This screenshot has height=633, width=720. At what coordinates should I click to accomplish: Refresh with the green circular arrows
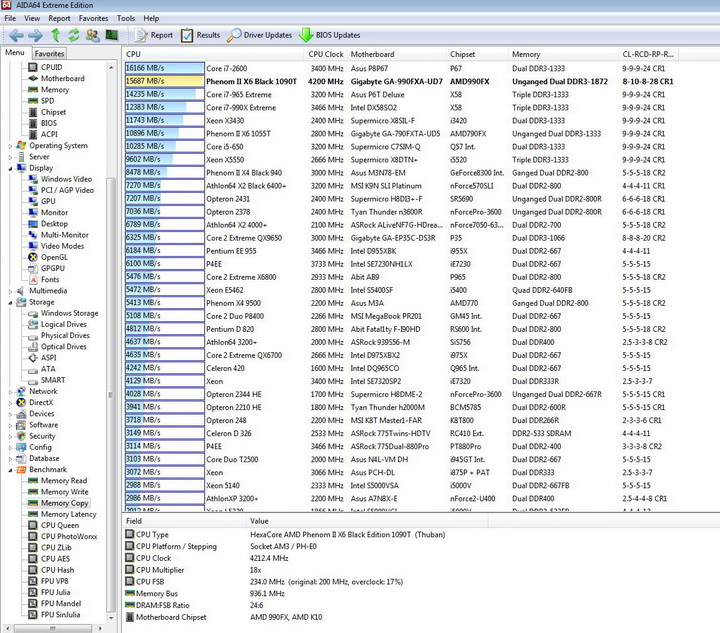click(x=73, y=35)
